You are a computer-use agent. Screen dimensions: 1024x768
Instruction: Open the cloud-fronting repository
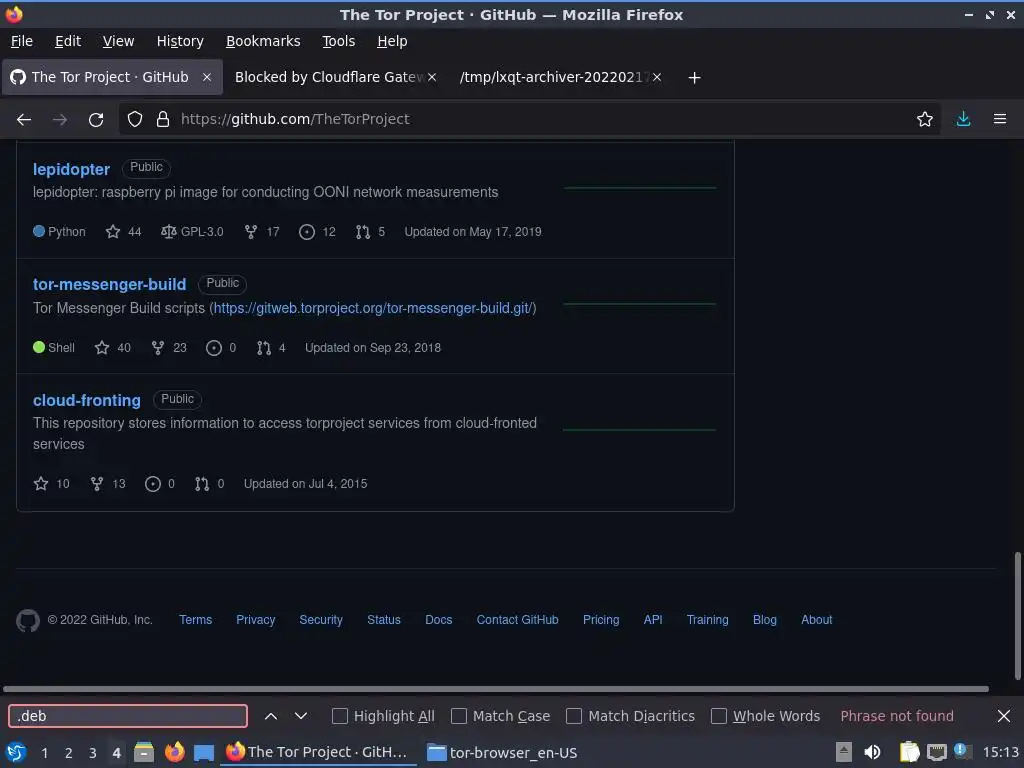(87, 400)
